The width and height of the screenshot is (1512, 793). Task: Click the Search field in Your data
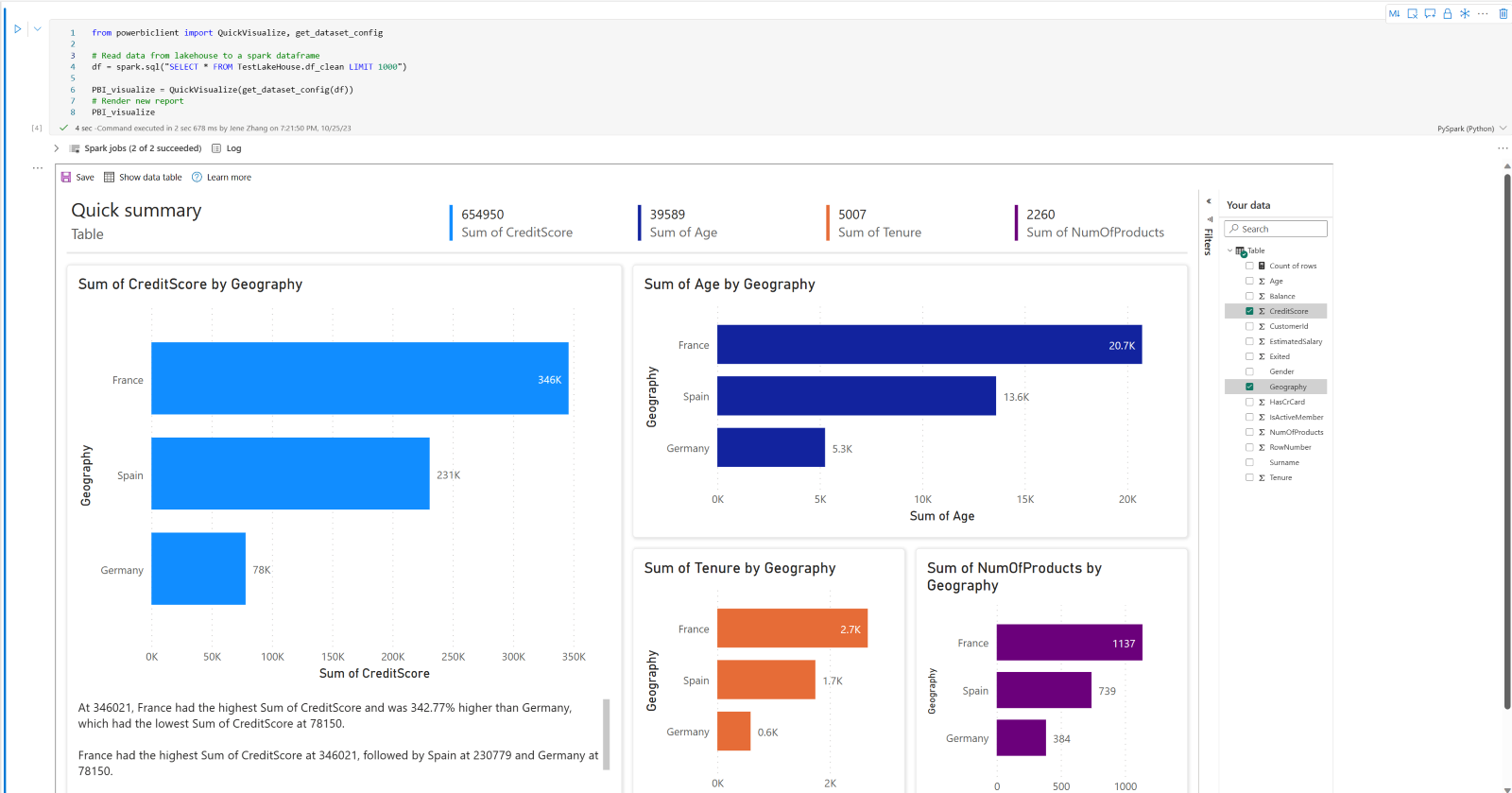pos(1276,229)
